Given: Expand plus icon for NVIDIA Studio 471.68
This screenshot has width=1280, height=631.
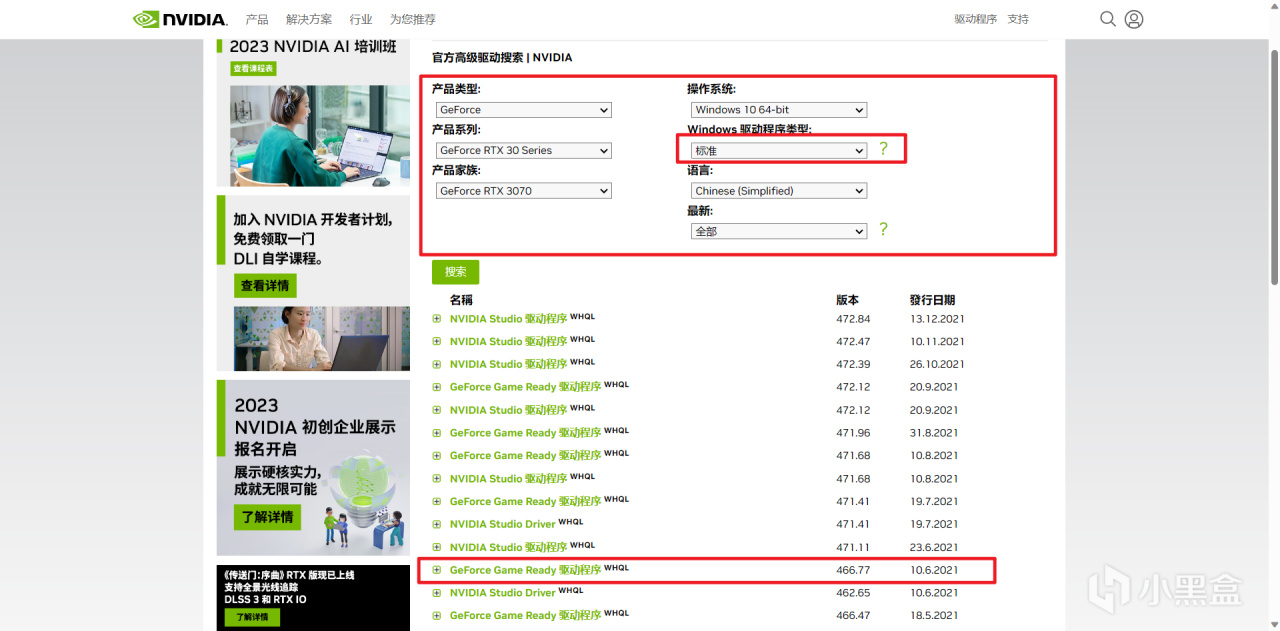Looking at the screenshot, I should coord(437,479).
